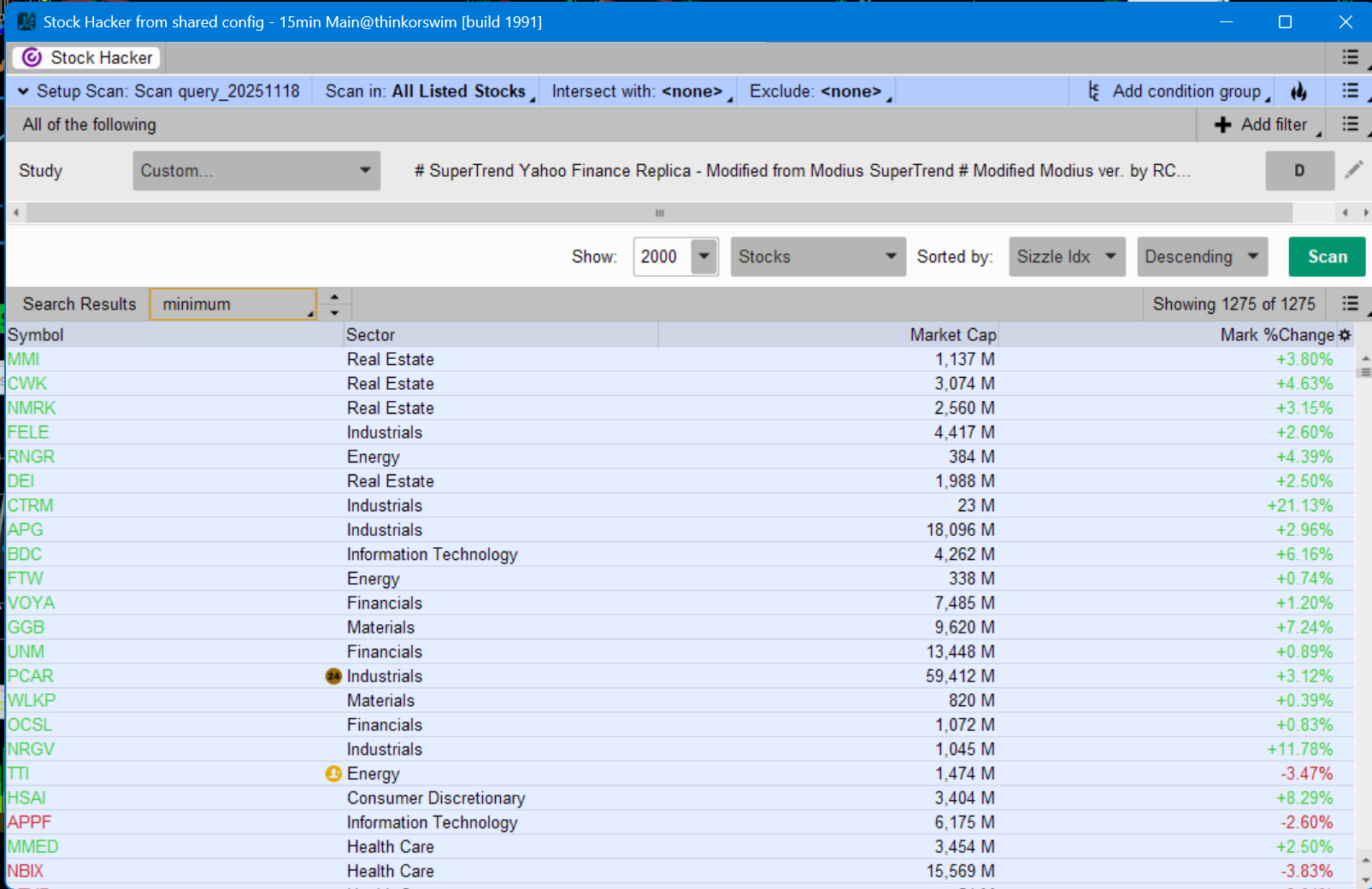Click the results scrollbar down arrow

(x=1365, y=880)
